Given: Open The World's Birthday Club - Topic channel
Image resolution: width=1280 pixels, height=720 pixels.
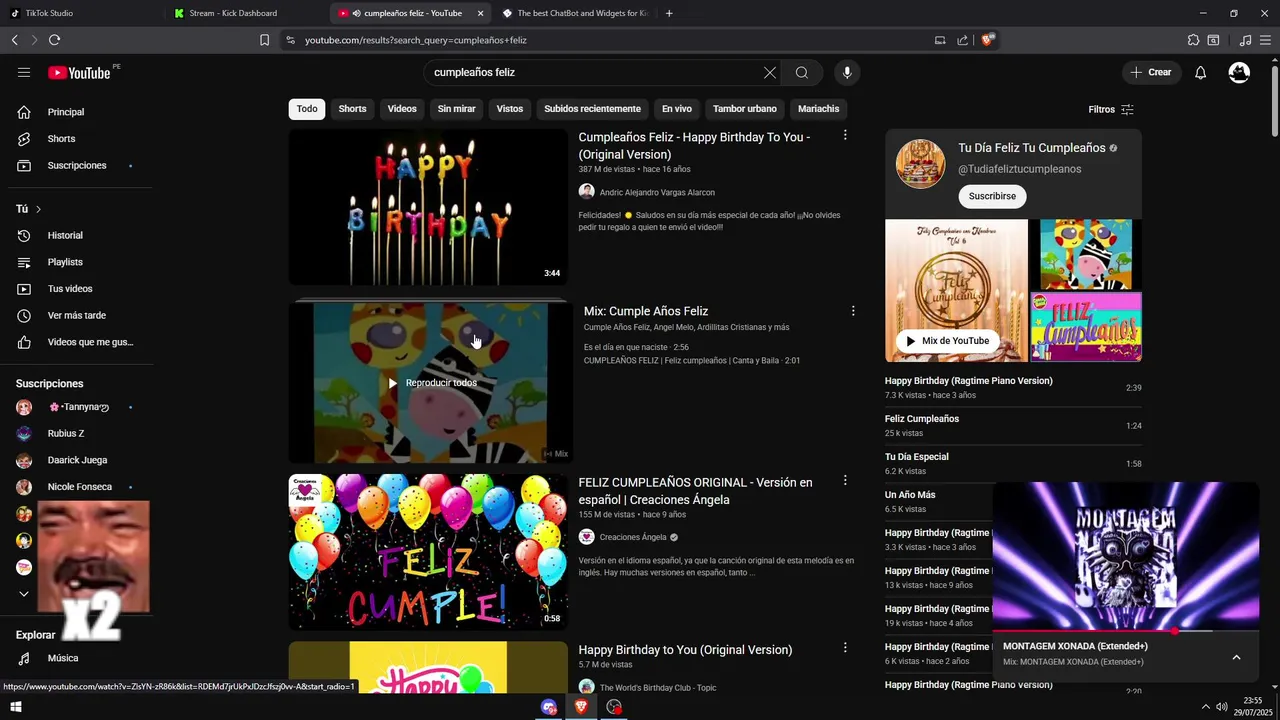Looking at the screenshot, I should click(x=658, y=687).
